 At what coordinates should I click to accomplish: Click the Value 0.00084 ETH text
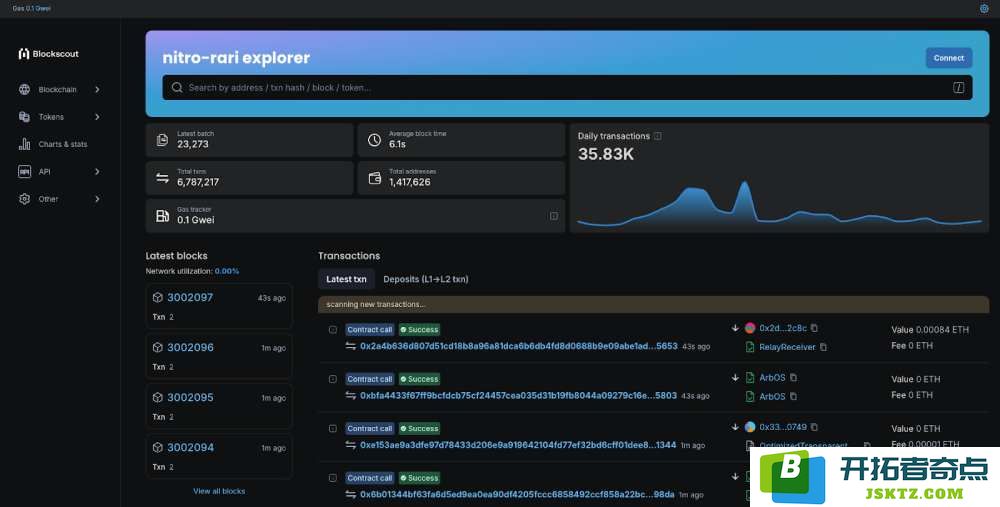[x=930, y=330]
